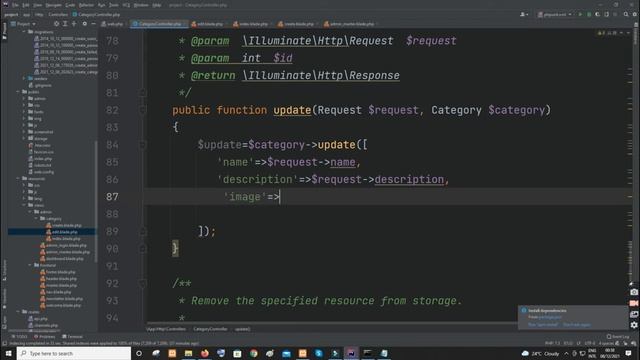Click Stop icon in run toolbar
The image size is (640, 360).
pyautogui.click(x=615, y=14)
